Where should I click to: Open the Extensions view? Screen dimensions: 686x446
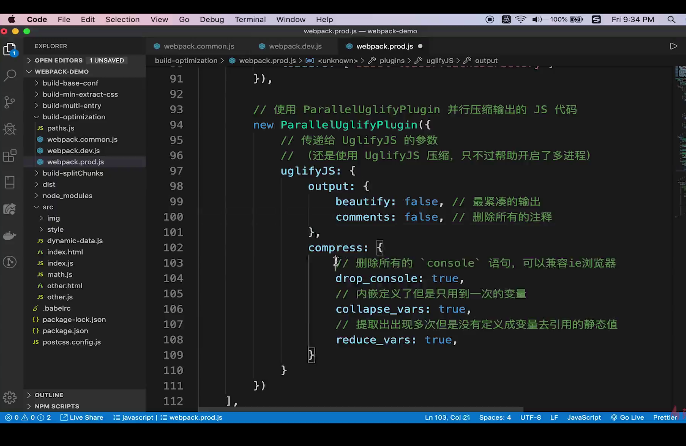pos(10,155)
